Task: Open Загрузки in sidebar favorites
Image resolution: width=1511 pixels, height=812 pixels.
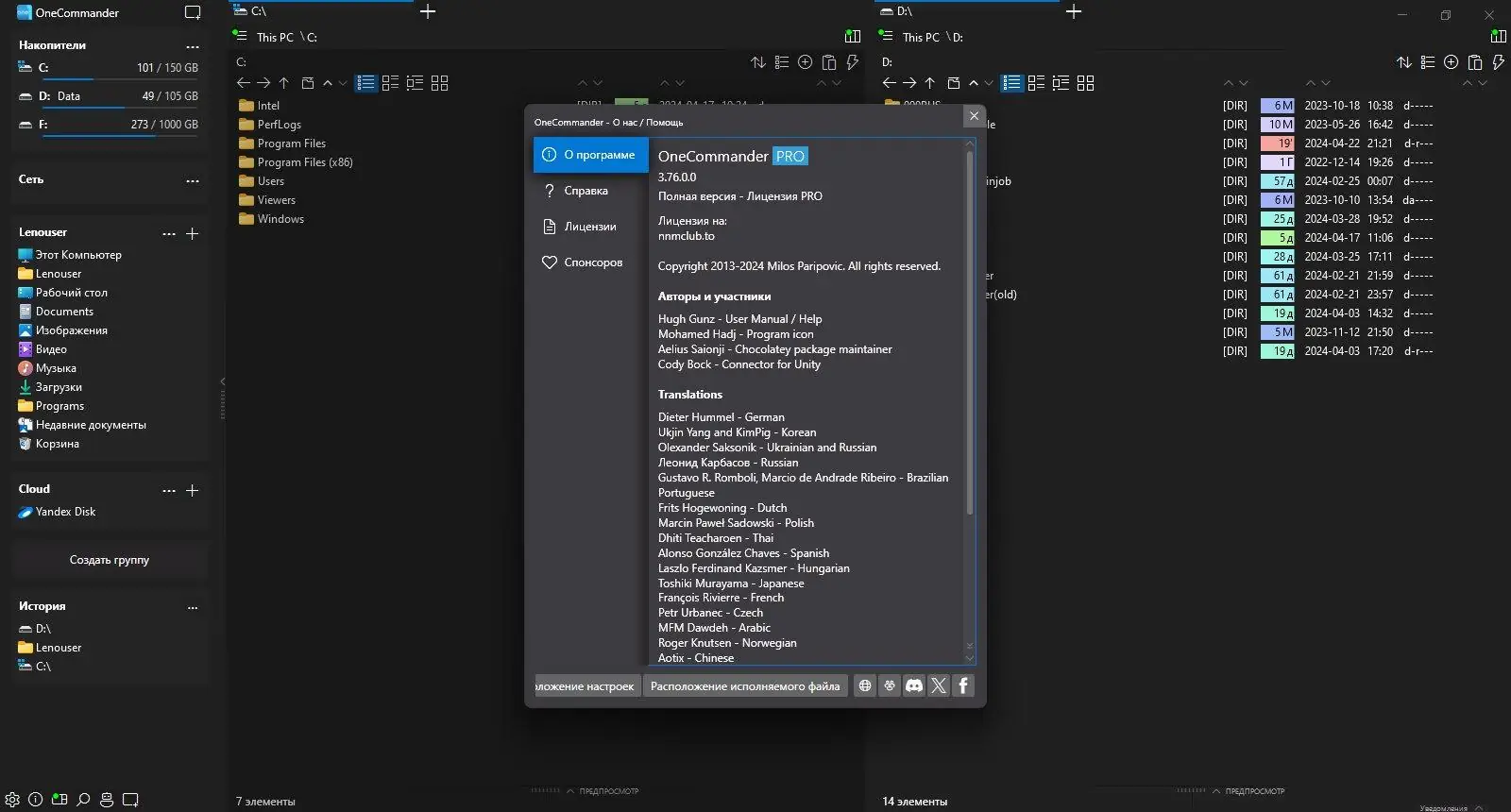Action: click(x=59, y=387)
